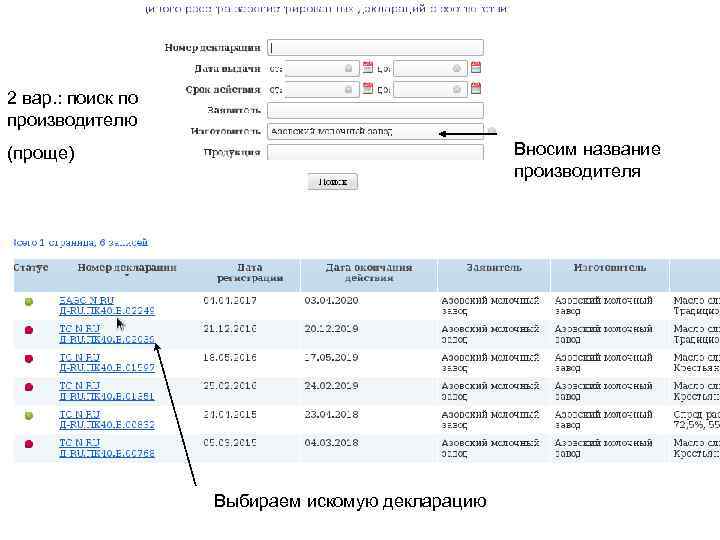Viewport: 720px width, 540px height.
Task: Clear the Срок действия to-date field
Action: click(456, 89)
